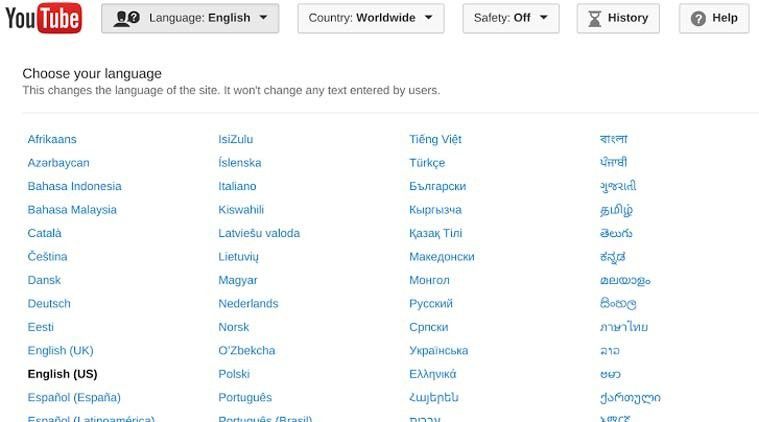Click the speech-bubble people icon in Language button
The image size is (759, 422).
[x=127, y=18]
